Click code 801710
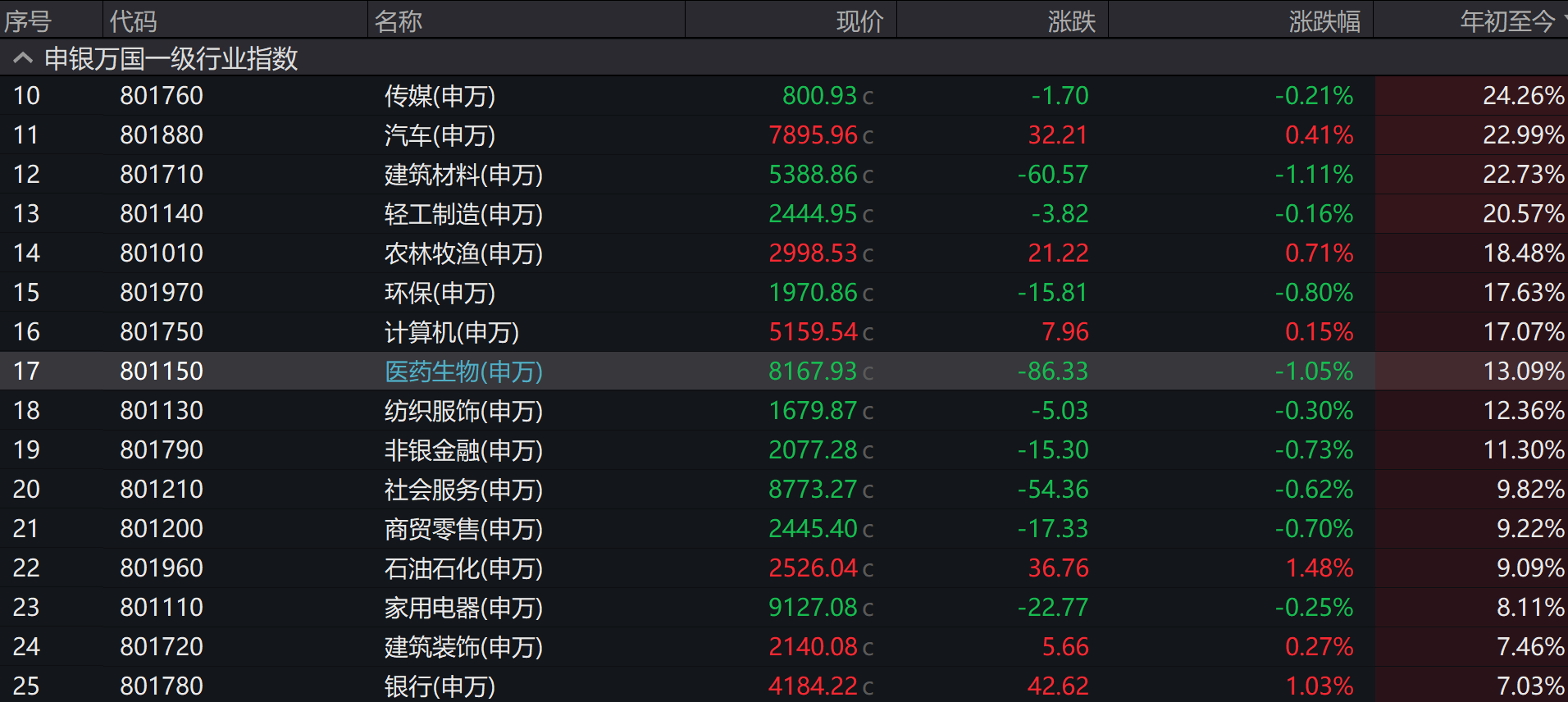Screen dimensions: 1568x702 tap(162, 175)
